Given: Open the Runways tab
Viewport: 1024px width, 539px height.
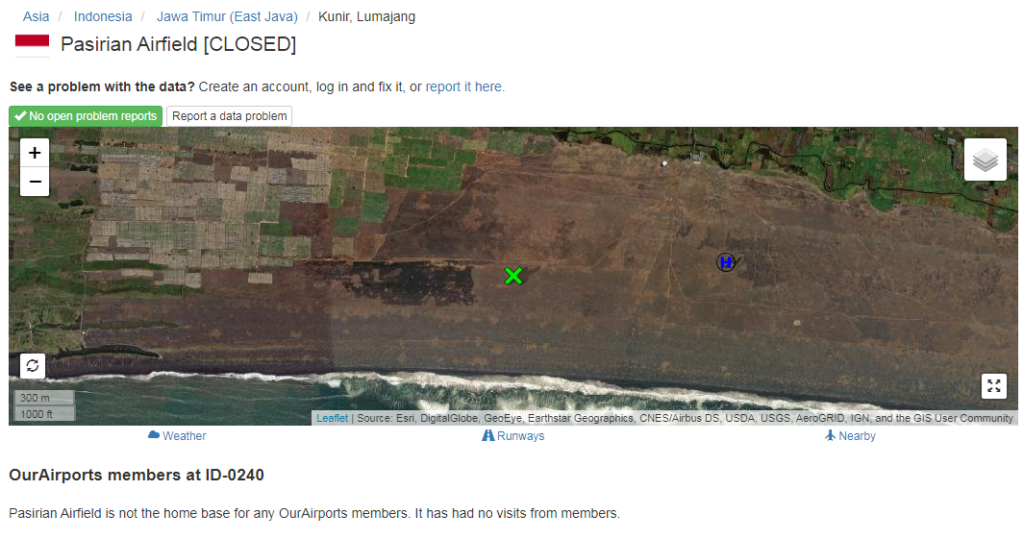Looking at the screenshot, I should click(513, 436).
